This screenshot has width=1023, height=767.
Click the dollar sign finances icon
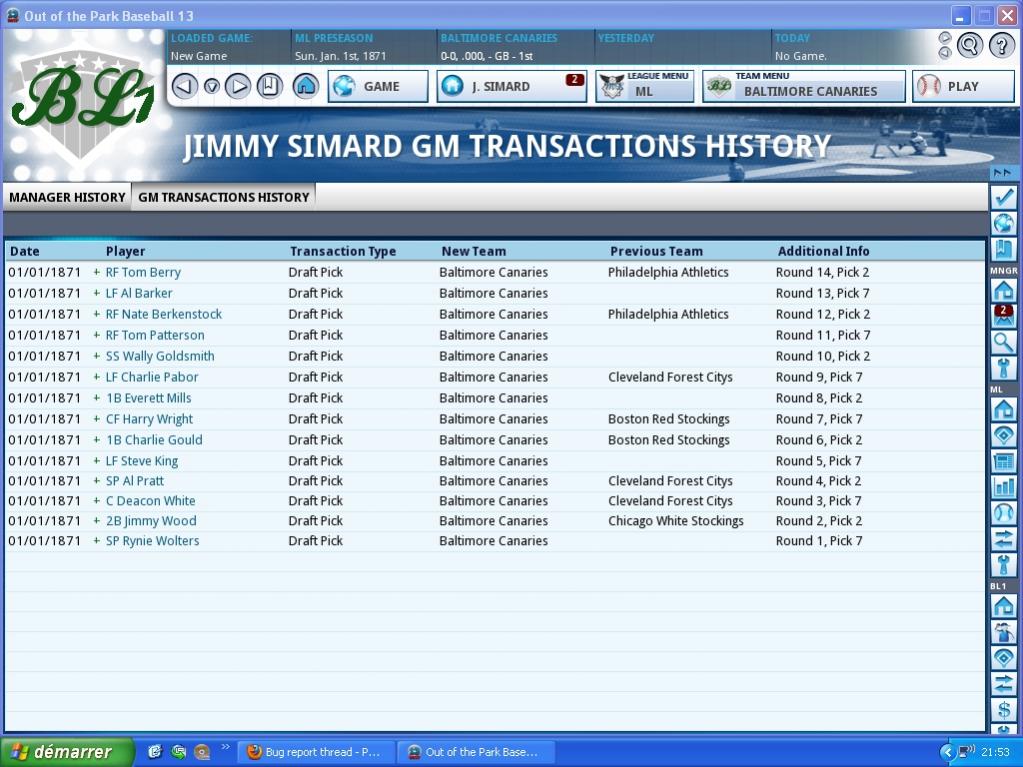(x=1003, y=709)
